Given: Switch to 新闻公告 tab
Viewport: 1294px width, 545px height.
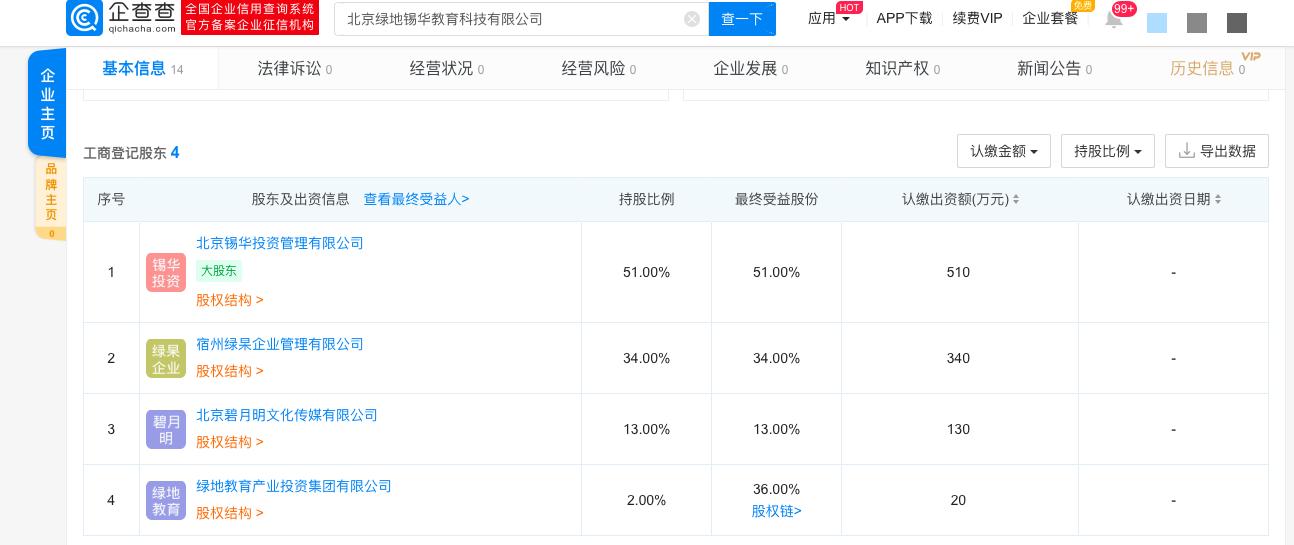Looking at the screenshot, I should click(x=1055, y=68).
